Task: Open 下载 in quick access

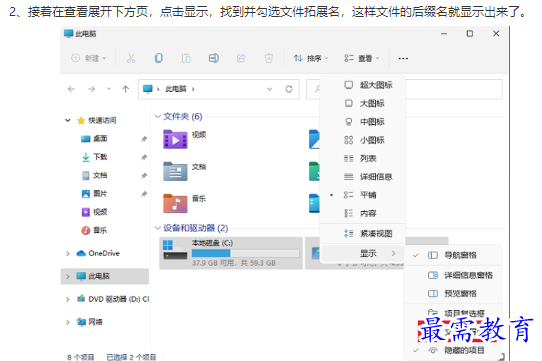Action: tap(100, 157)
